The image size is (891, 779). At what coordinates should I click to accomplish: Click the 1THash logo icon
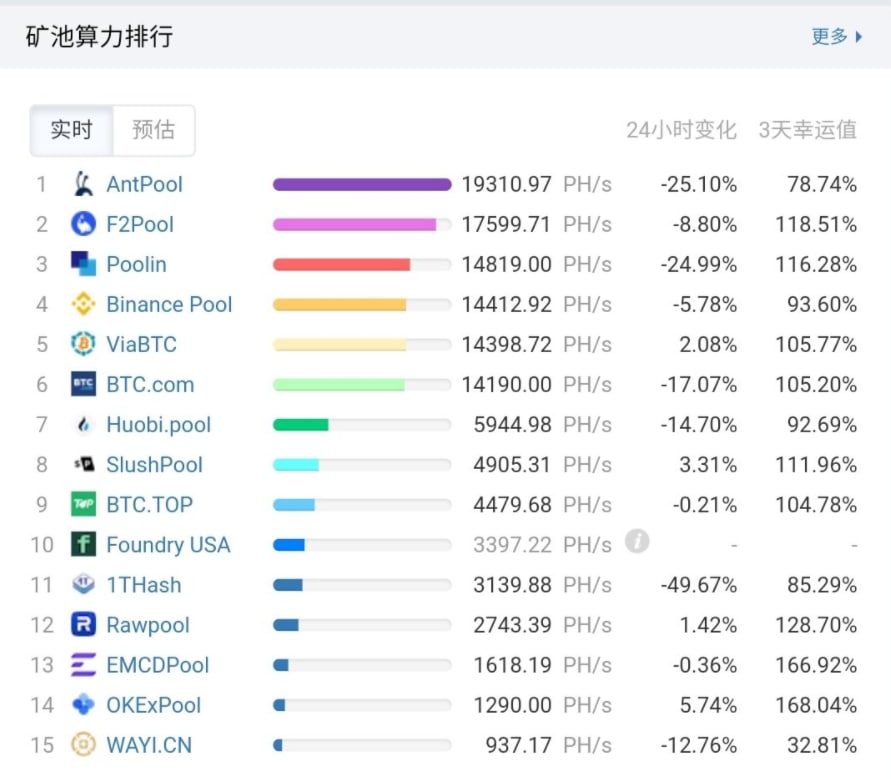pyautogui.click(x=84, y=585)
